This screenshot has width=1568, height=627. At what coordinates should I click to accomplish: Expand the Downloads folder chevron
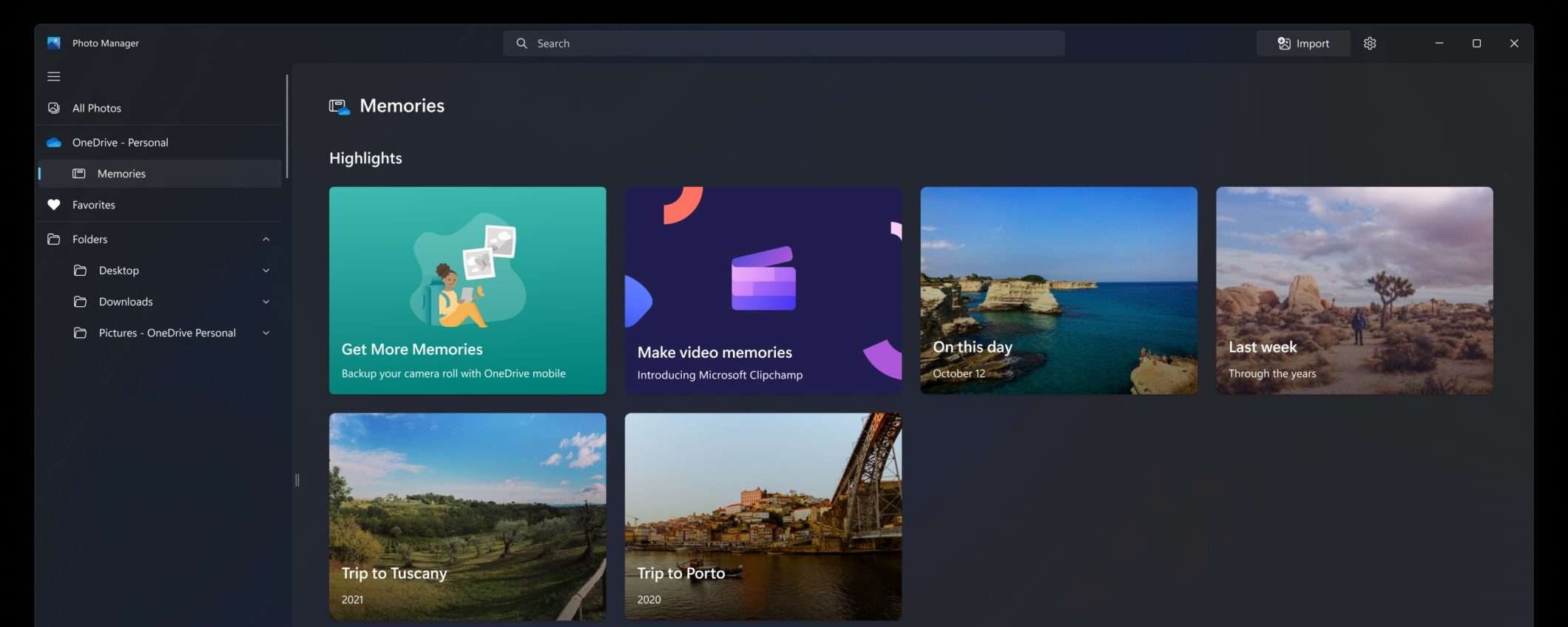coord(266,302)
